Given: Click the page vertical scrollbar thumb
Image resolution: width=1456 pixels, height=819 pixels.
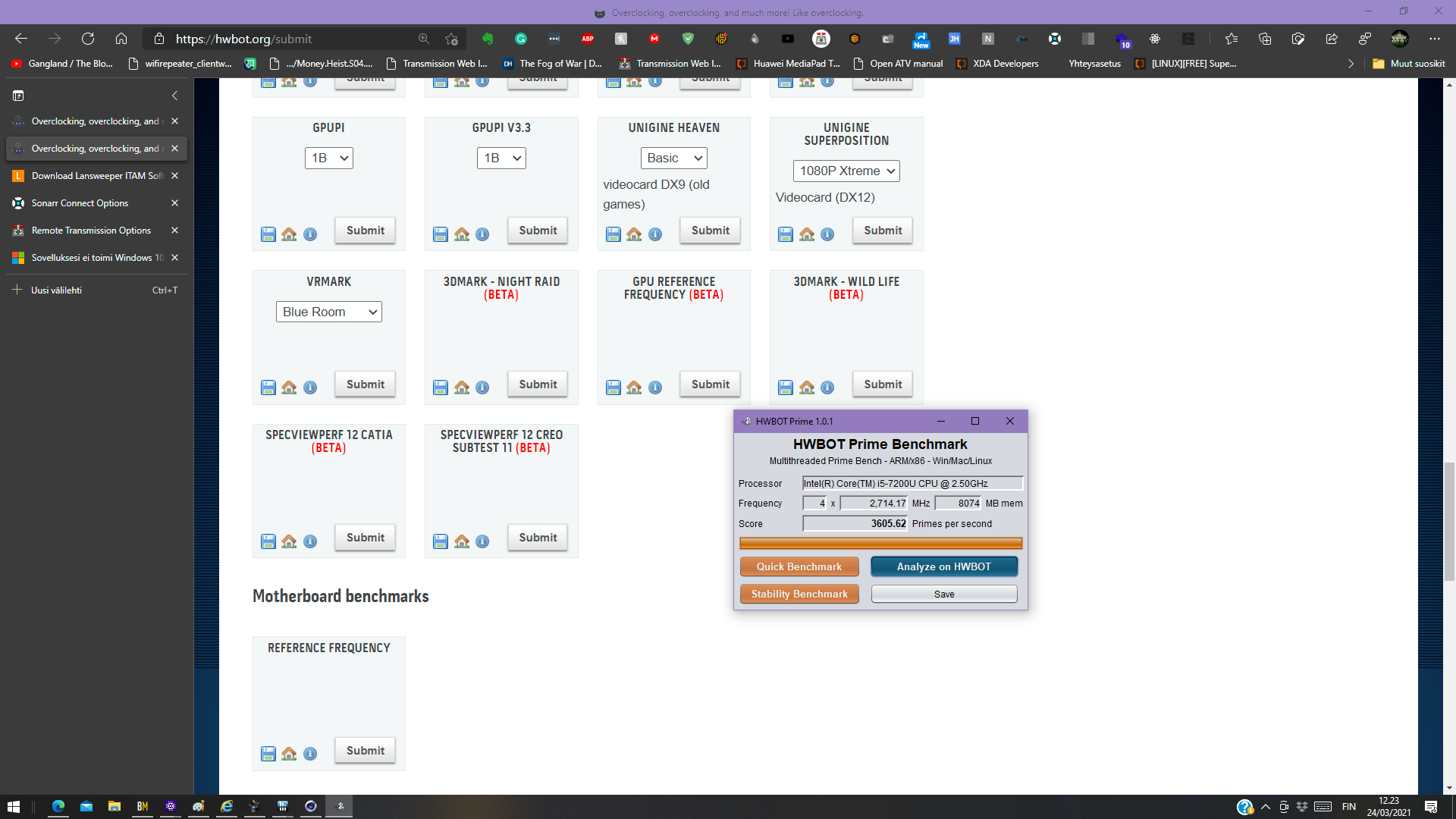Looking at the screenshot, I should coord(1449,522).
